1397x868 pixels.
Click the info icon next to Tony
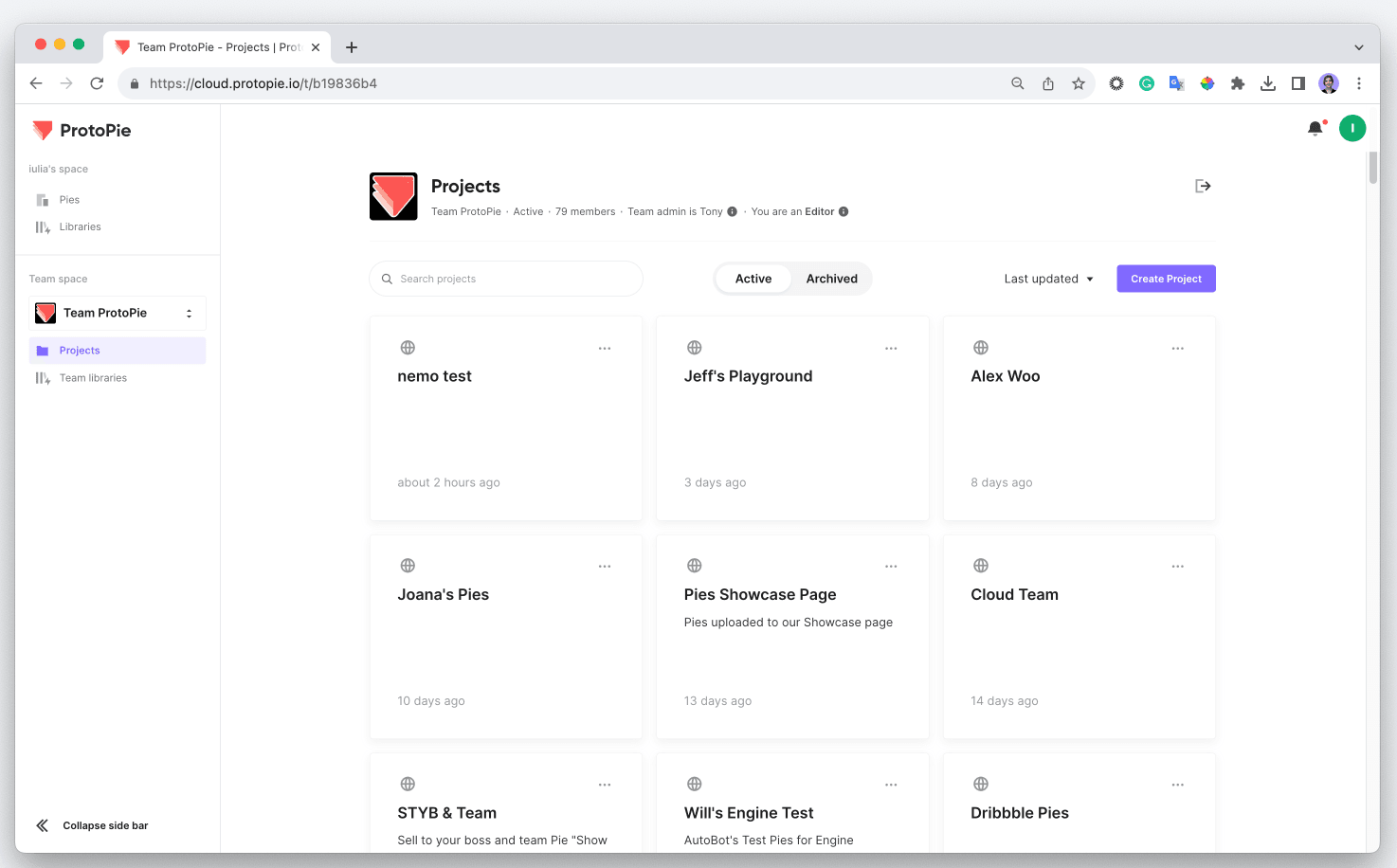point(732,211)
